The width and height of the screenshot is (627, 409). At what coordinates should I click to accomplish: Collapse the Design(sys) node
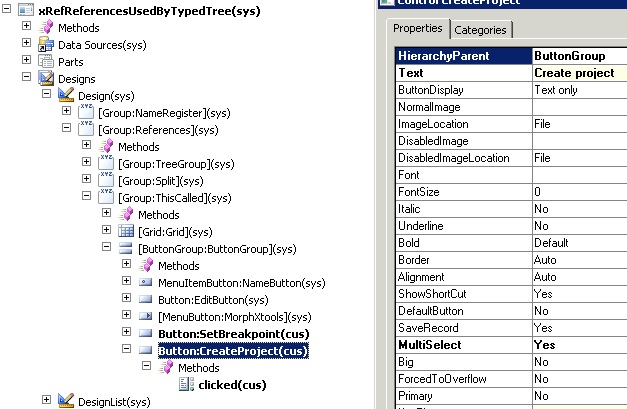[x=46, y=93]
